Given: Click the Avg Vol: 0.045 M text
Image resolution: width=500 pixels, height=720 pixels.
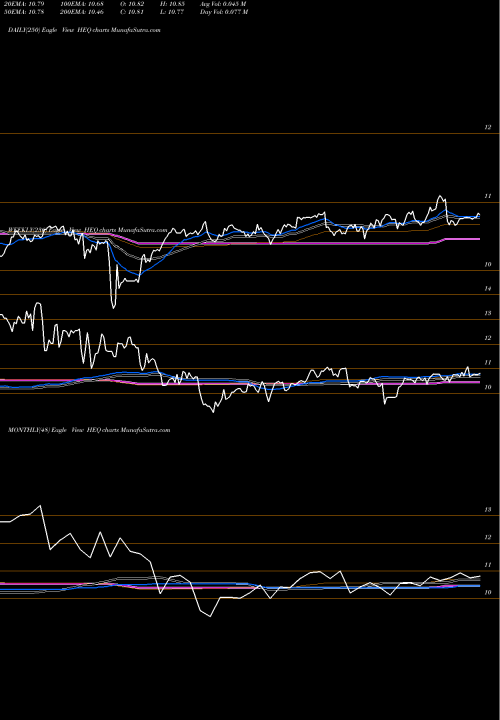Looking at the screenshot, I should click(x=223, y=4).
